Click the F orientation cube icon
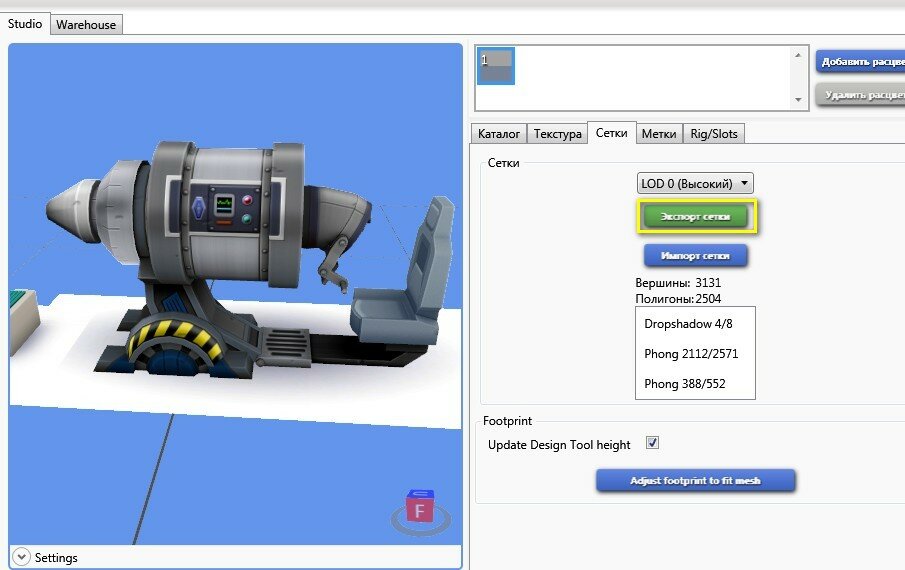Image resolution: width=905 pixels, height=570 pixels. pos(420,508)
